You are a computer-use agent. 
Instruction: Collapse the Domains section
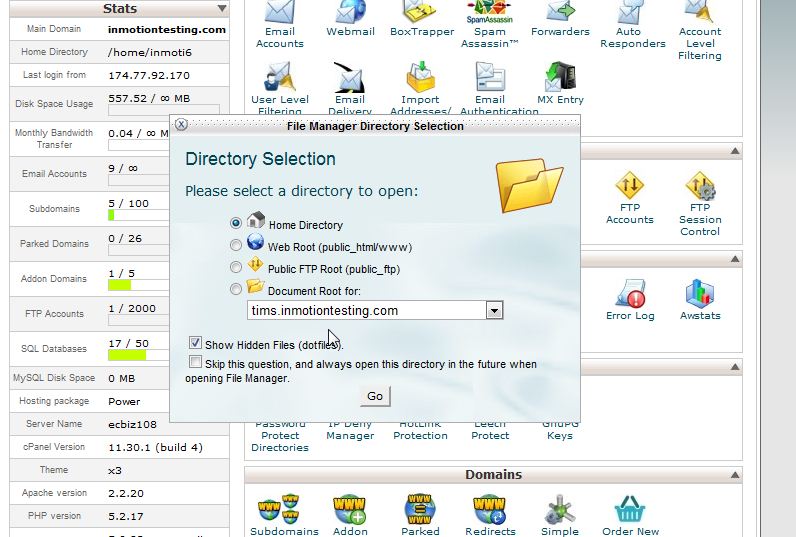[735, 476]
